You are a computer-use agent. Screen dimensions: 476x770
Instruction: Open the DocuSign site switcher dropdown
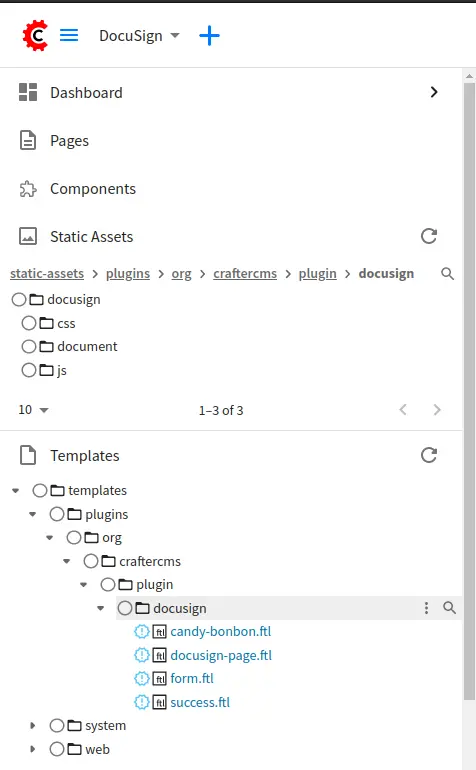tap(140, 36)
